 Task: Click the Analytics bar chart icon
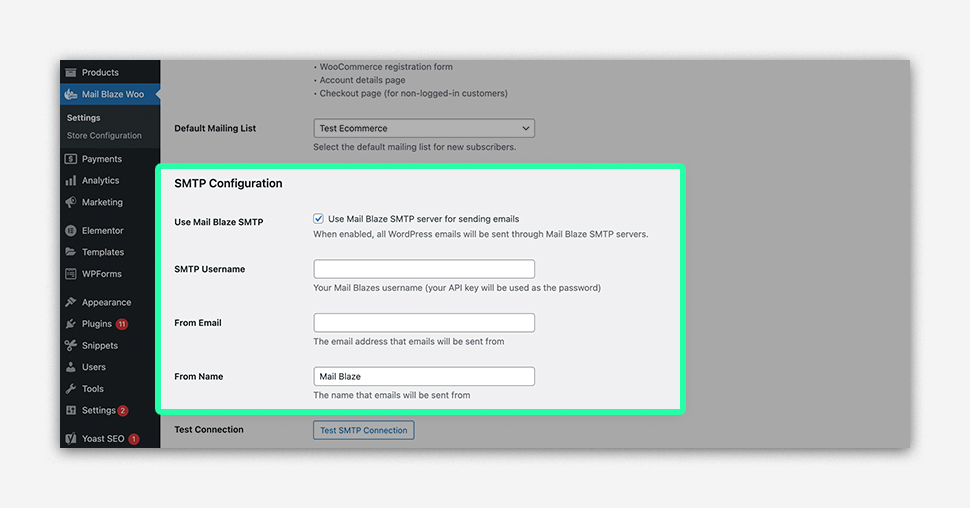71,181
